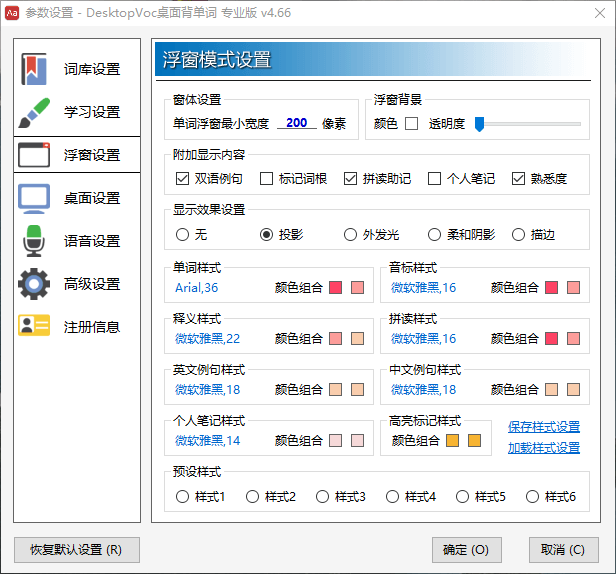Close the 参数设置 dialog window
616x574 pixels.
point(600,13)
